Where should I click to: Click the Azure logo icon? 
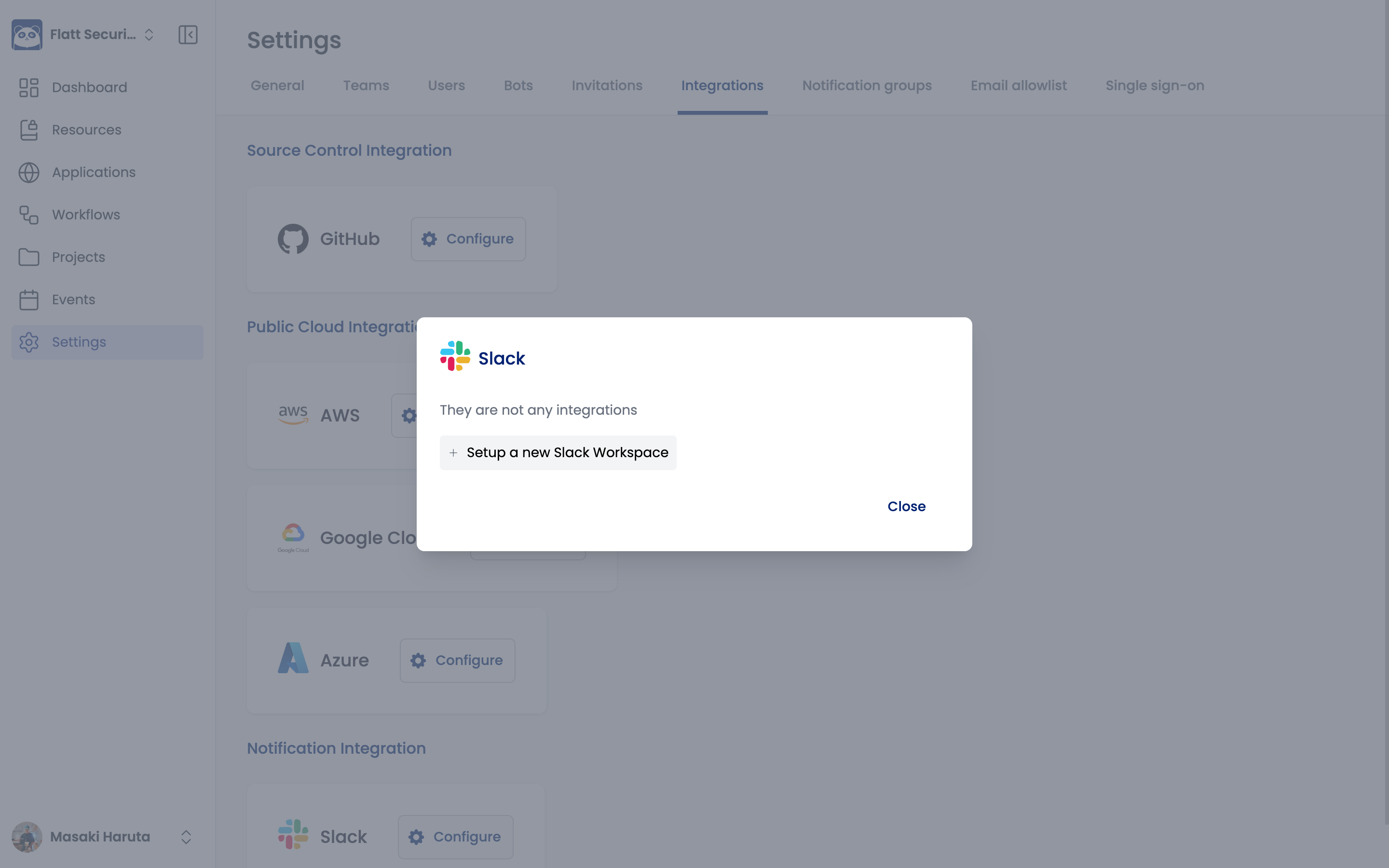[293, 658]
